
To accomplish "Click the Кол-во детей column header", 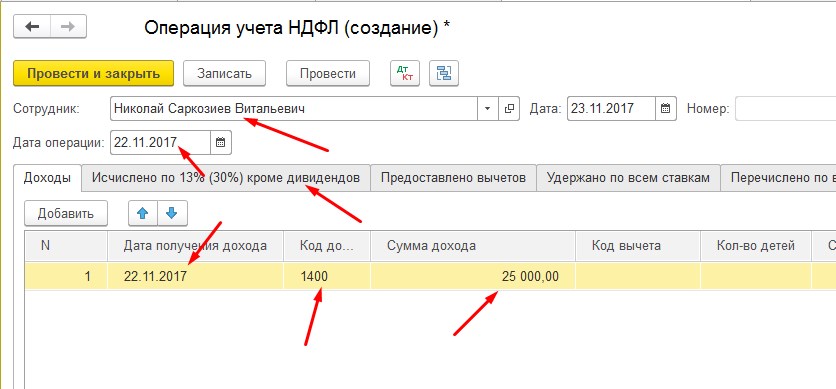I will (756, 246).
